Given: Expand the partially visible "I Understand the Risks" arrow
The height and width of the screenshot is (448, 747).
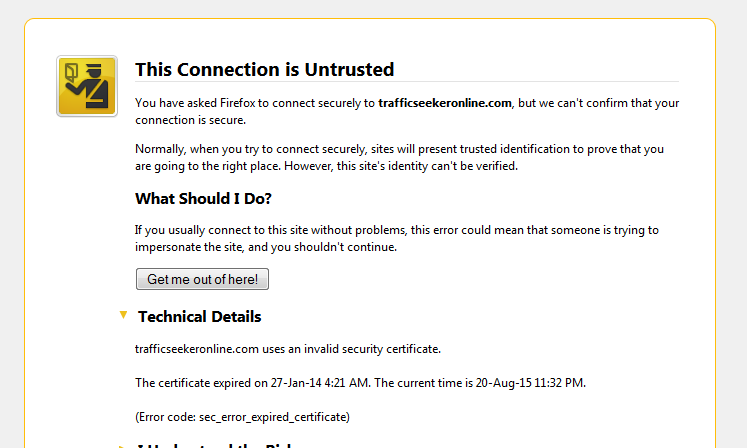Looking at the screenshot, I should pyautogui.click(x=123, y=446).
